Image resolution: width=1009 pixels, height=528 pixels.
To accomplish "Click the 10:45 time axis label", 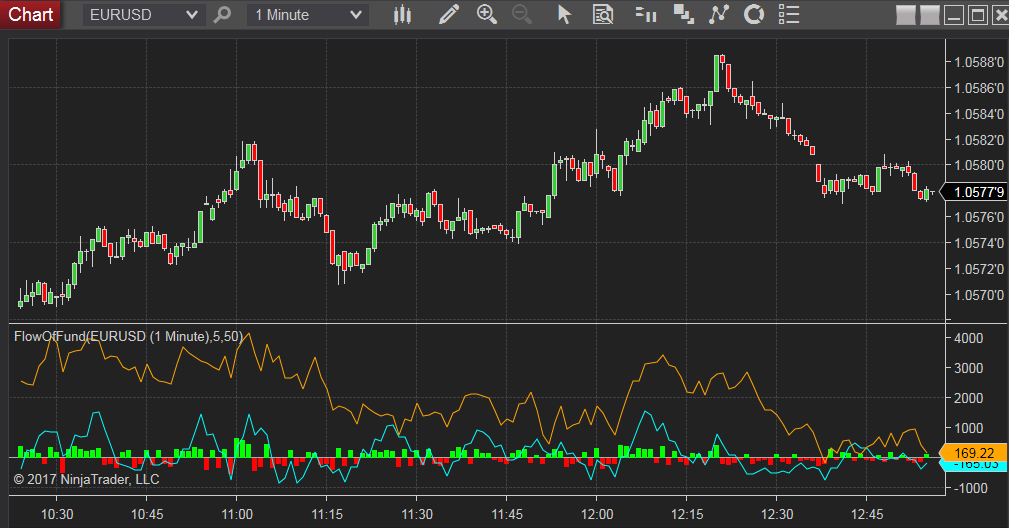I will [147, 514].
